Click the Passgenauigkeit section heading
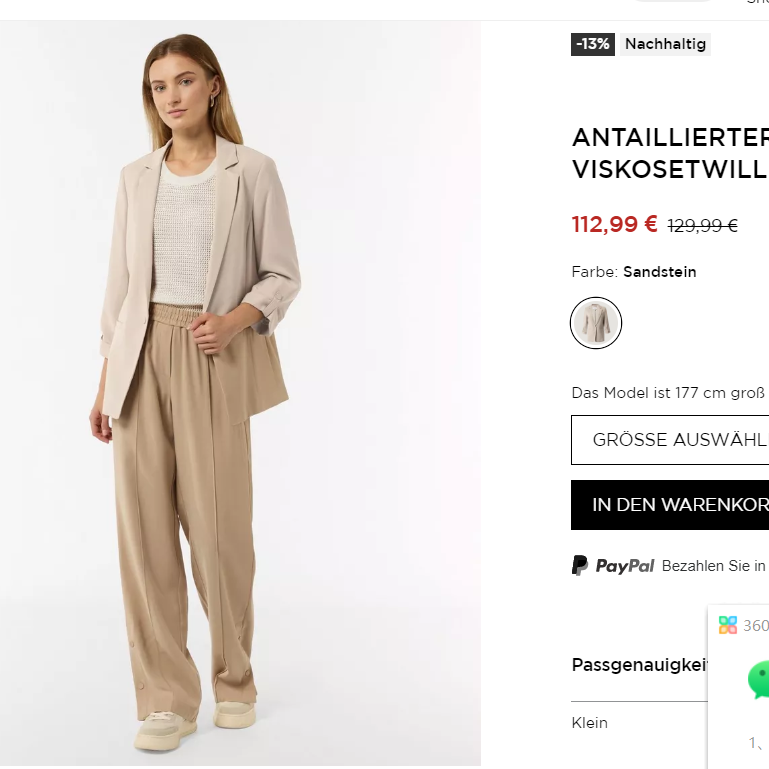The width and height of the screenshot is (769, 769). click(640, 665)
